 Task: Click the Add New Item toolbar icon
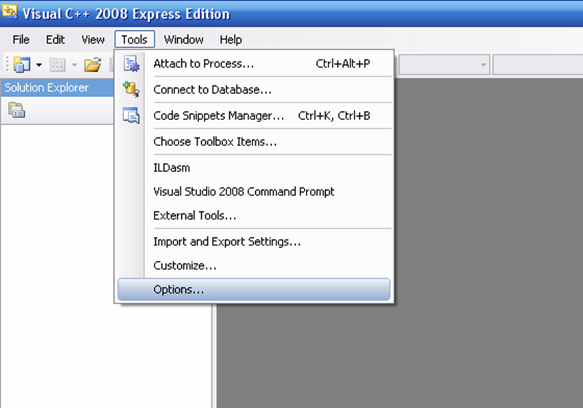57,65
